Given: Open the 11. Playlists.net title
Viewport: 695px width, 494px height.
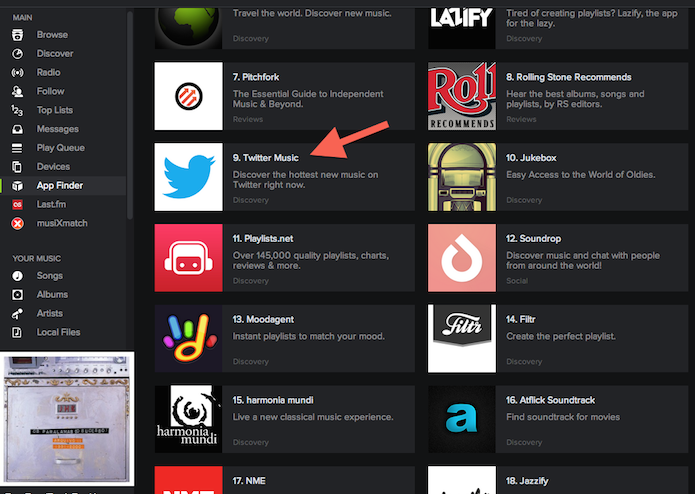Looking at the screenshot, I should 263,239.
